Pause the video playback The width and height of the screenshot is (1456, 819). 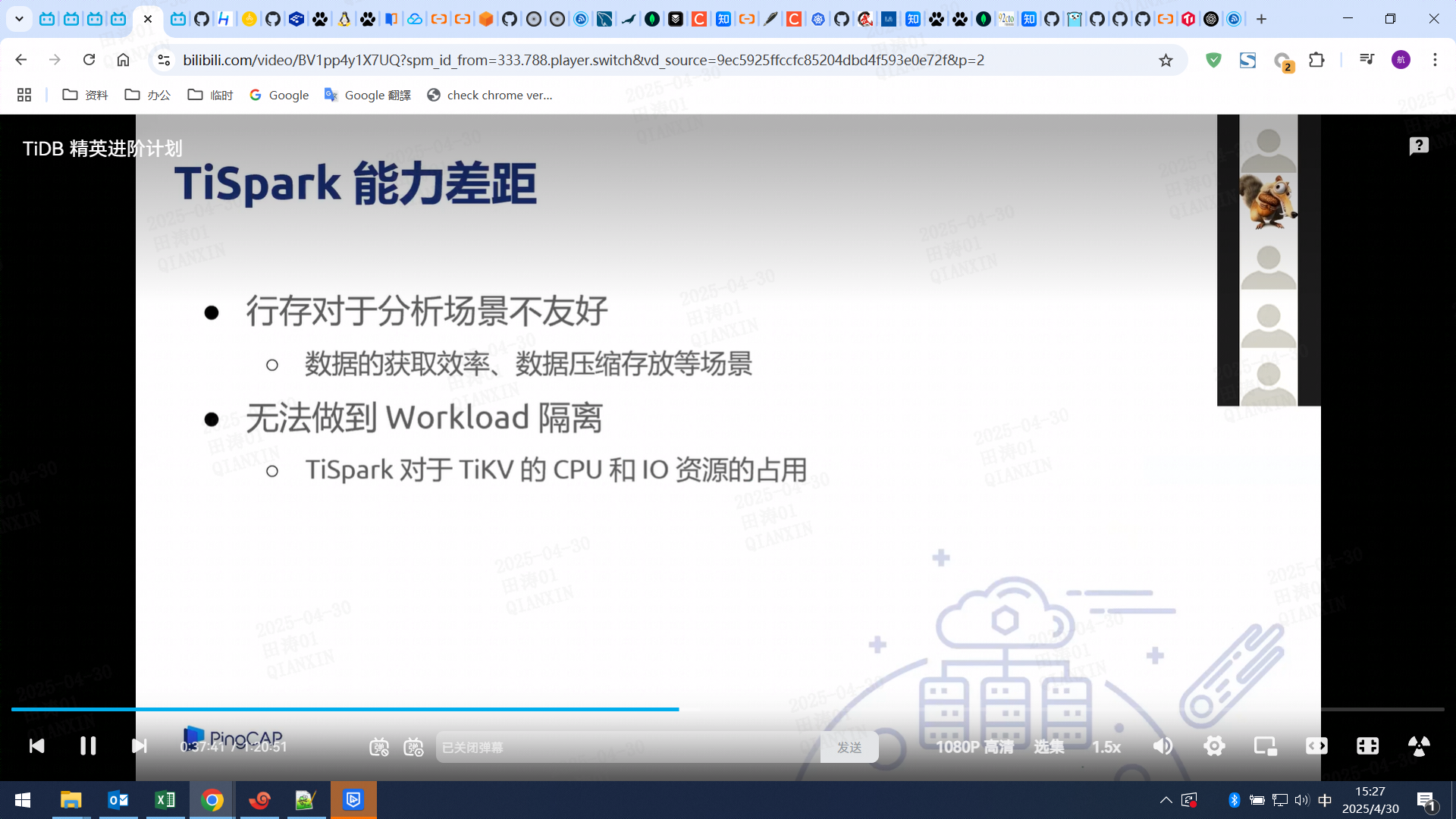coord(88,746)
